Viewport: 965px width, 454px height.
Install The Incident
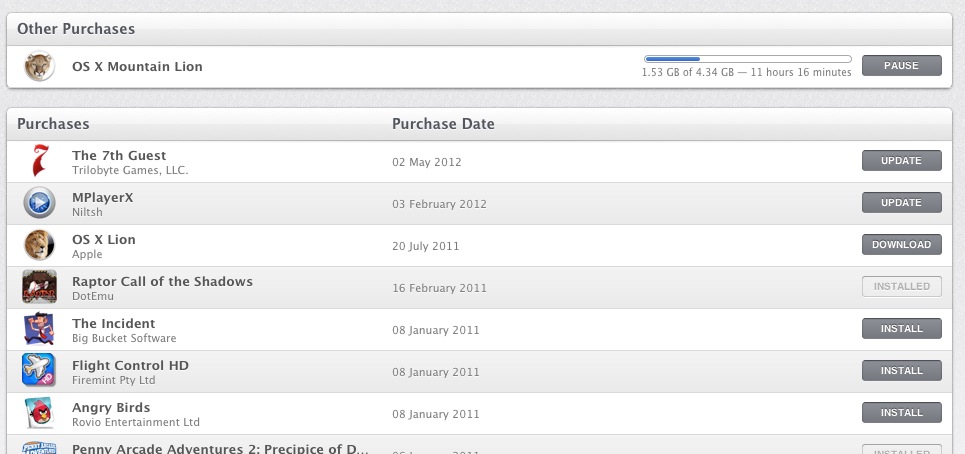point(901,329)
